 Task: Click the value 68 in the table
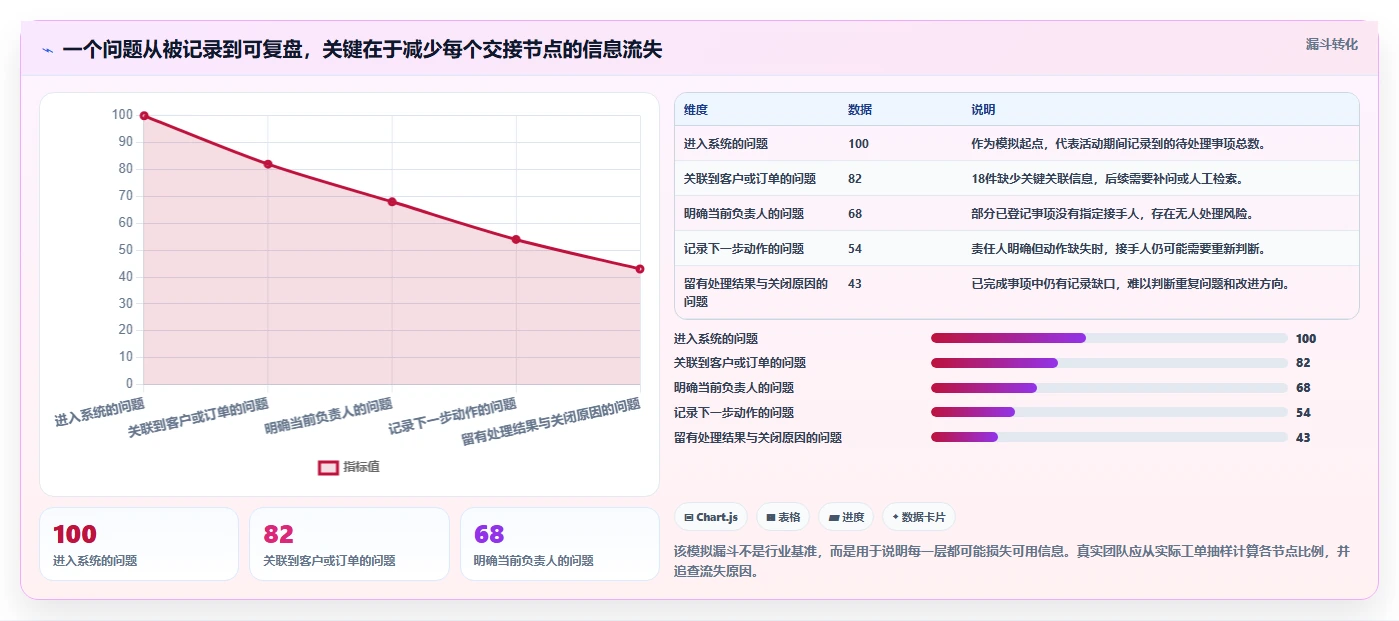tap(855, 214)
